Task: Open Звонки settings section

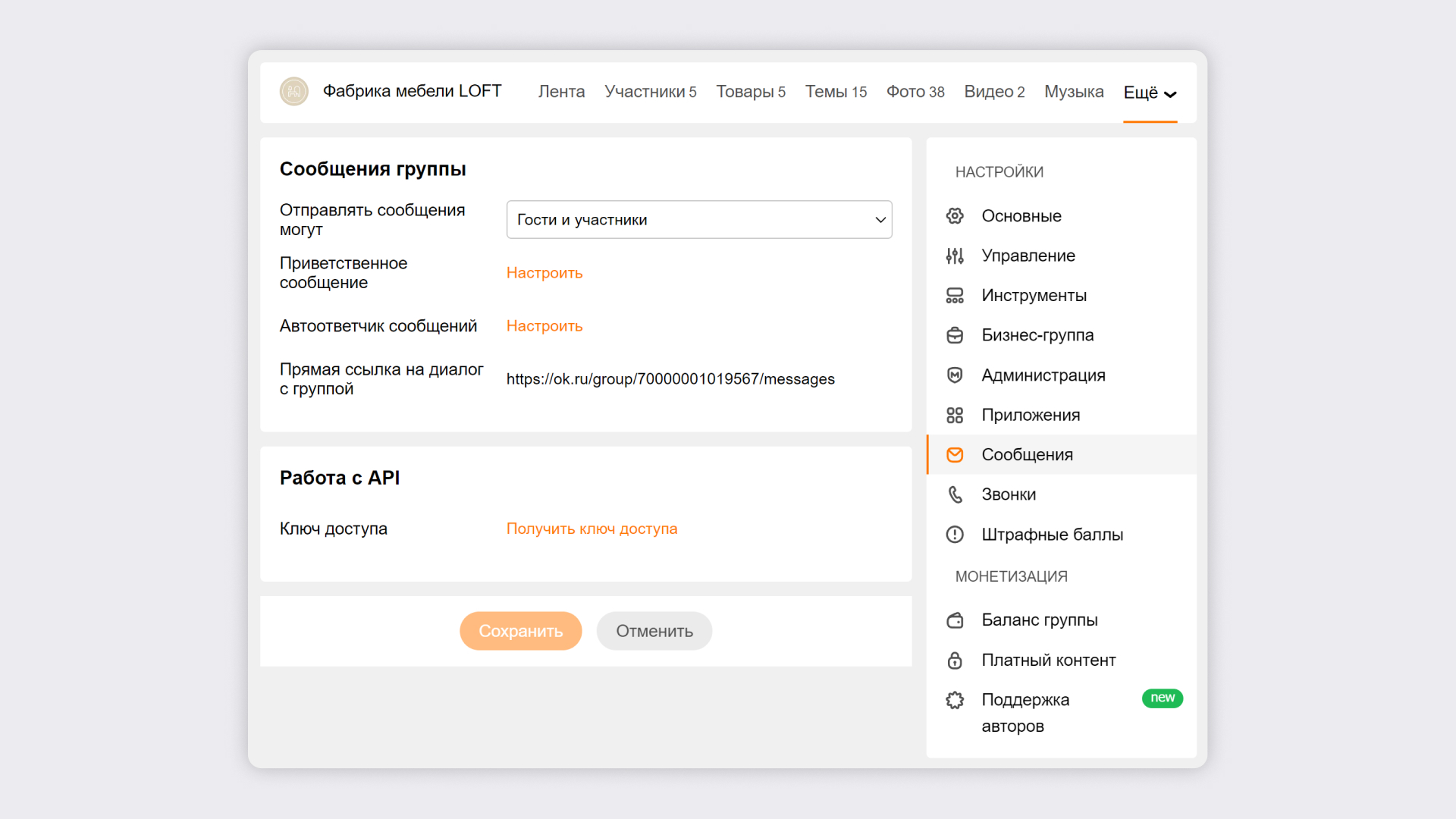Action: pos(1007,494)
